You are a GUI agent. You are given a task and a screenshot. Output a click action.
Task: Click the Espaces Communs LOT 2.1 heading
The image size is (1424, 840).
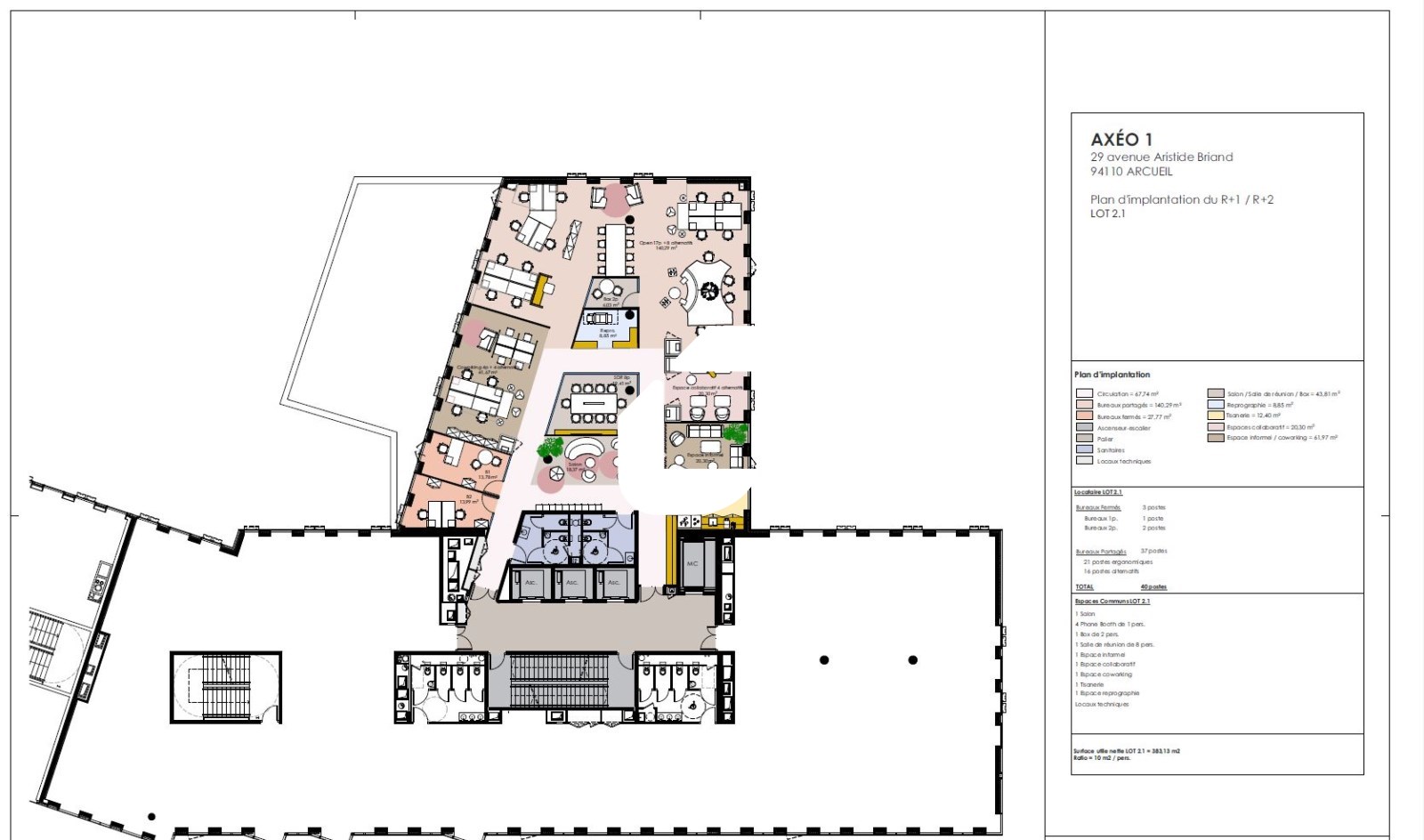(1112, 602)
